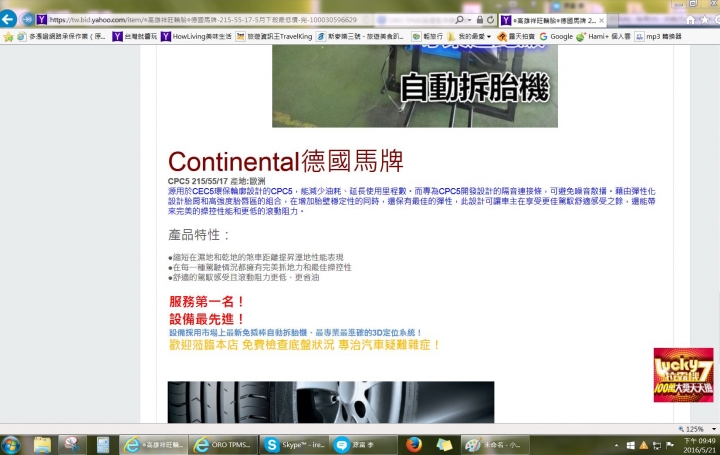The height and width of the screenshot is (455, 720).
Task: Click the address bar URL field
Action: tap(202, 20)
